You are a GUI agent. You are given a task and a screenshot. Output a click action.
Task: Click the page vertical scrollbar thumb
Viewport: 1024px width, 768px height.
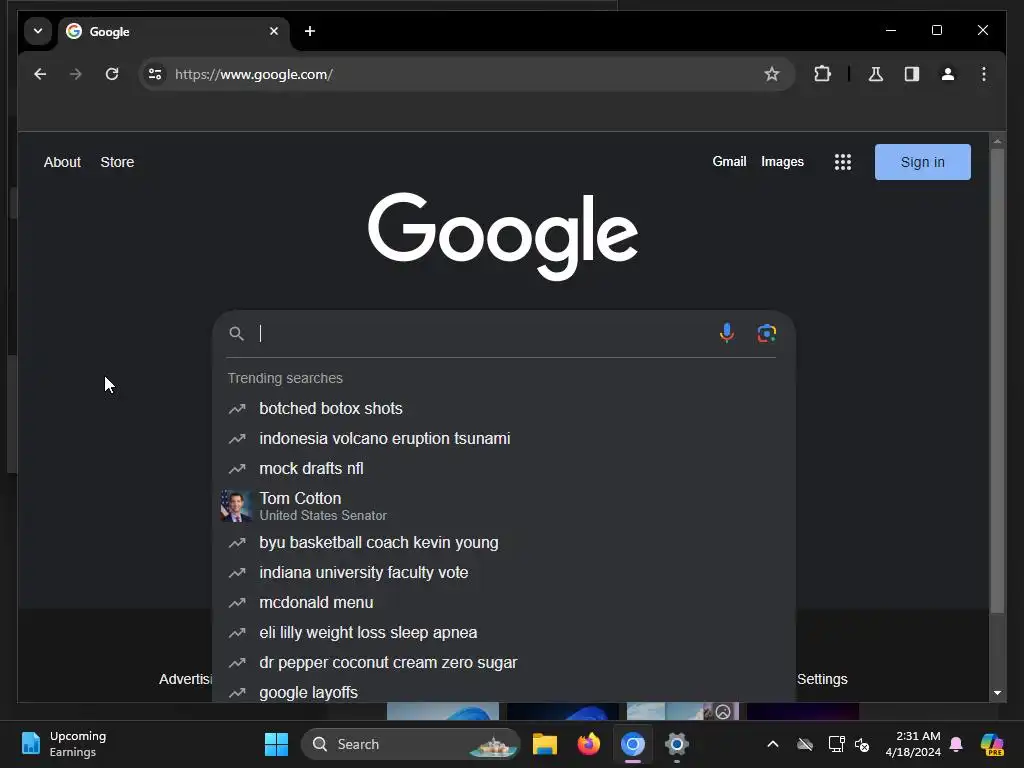(997, 381)
